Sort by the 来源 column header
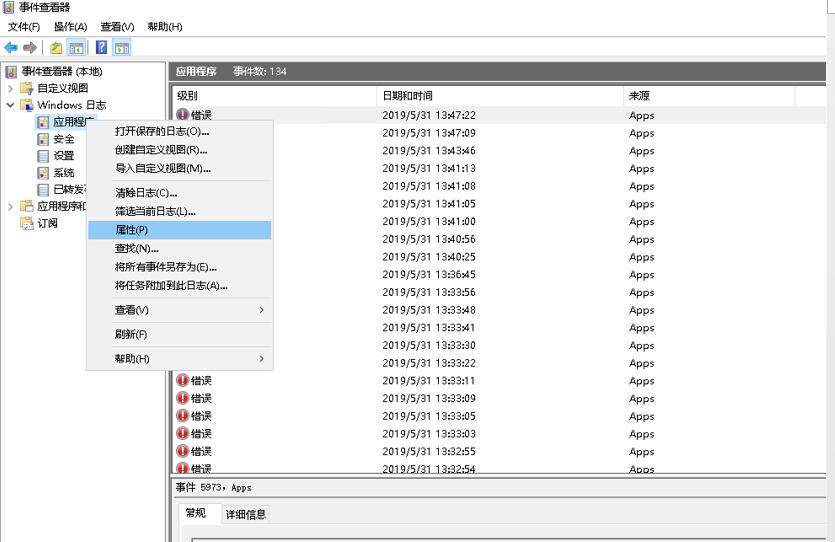This screenshot has width=835, height=542. click(x=709, y=96)
